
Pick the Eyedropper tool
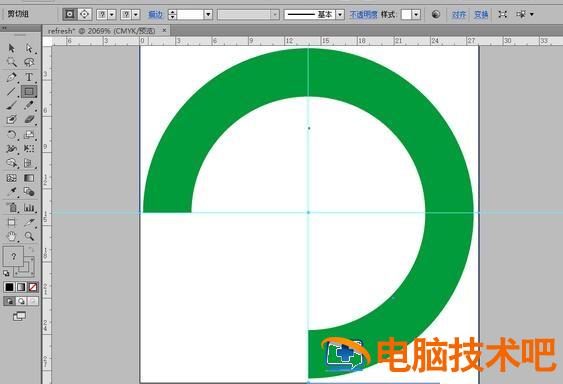pos(11,192)
